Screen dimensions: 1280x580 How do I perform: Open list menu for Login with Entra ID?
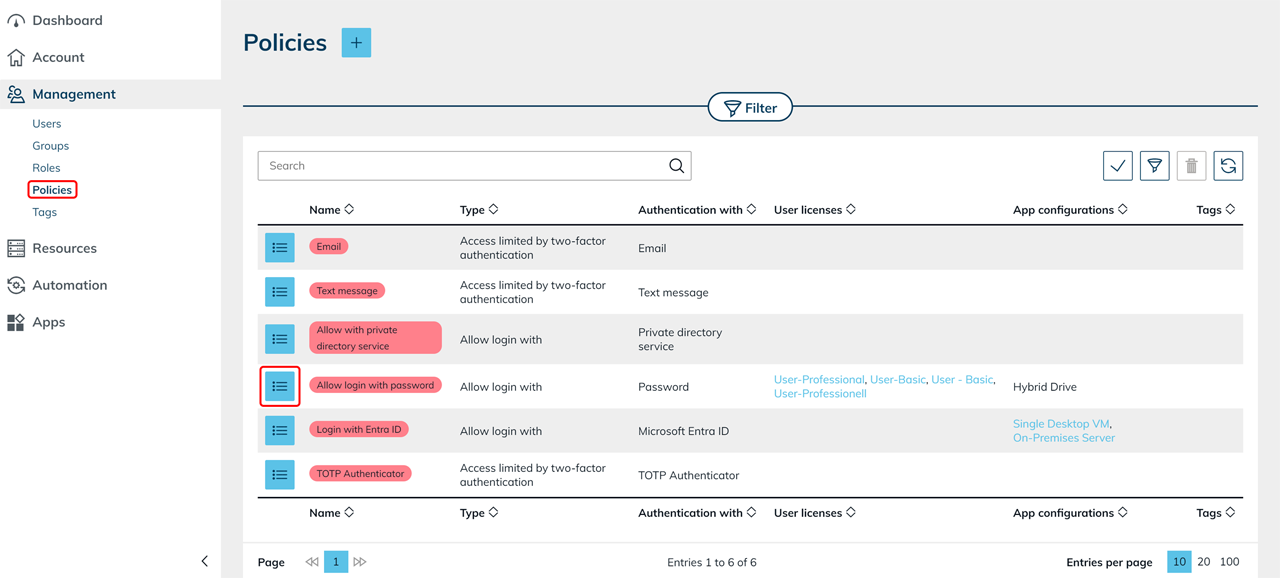280,431
